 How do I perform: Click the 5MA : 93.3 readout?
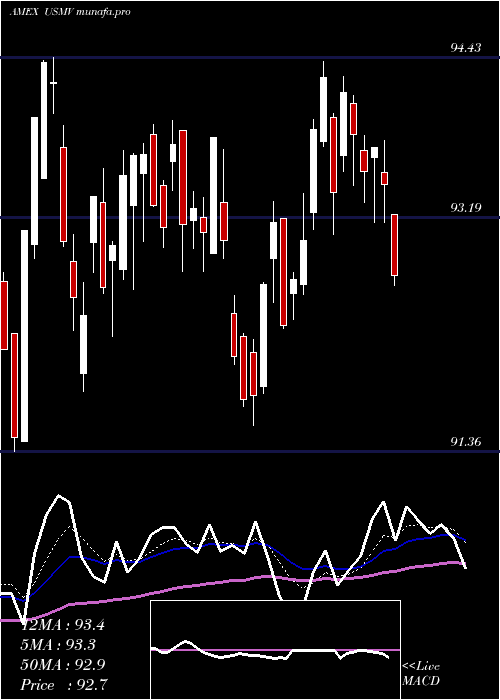(x=58, y=645)
